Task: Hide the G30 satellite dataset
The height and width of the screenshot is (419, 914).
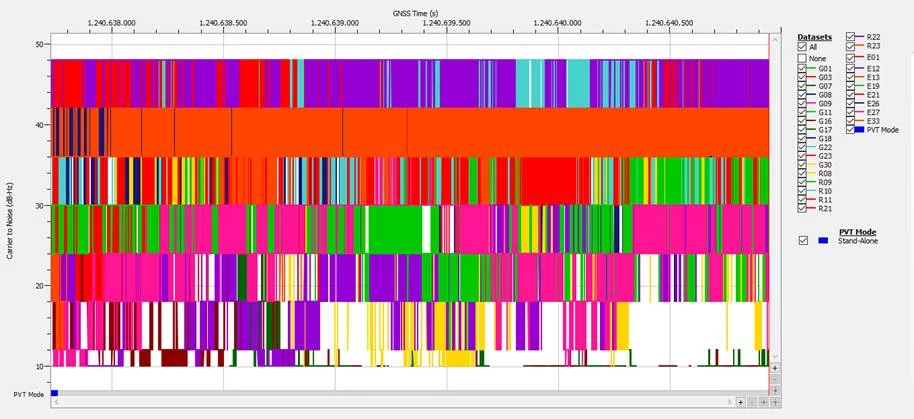Action: click(x=801, y=165)
